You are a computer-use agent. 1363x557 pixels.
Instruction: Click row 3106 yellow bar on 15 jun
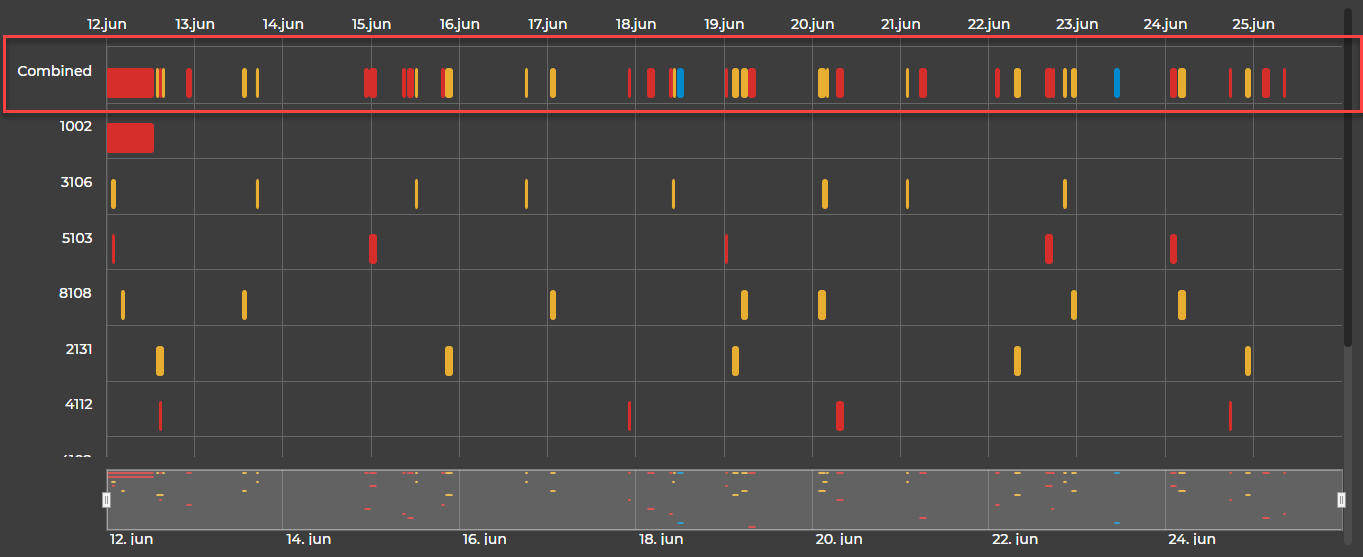point(416,193)
